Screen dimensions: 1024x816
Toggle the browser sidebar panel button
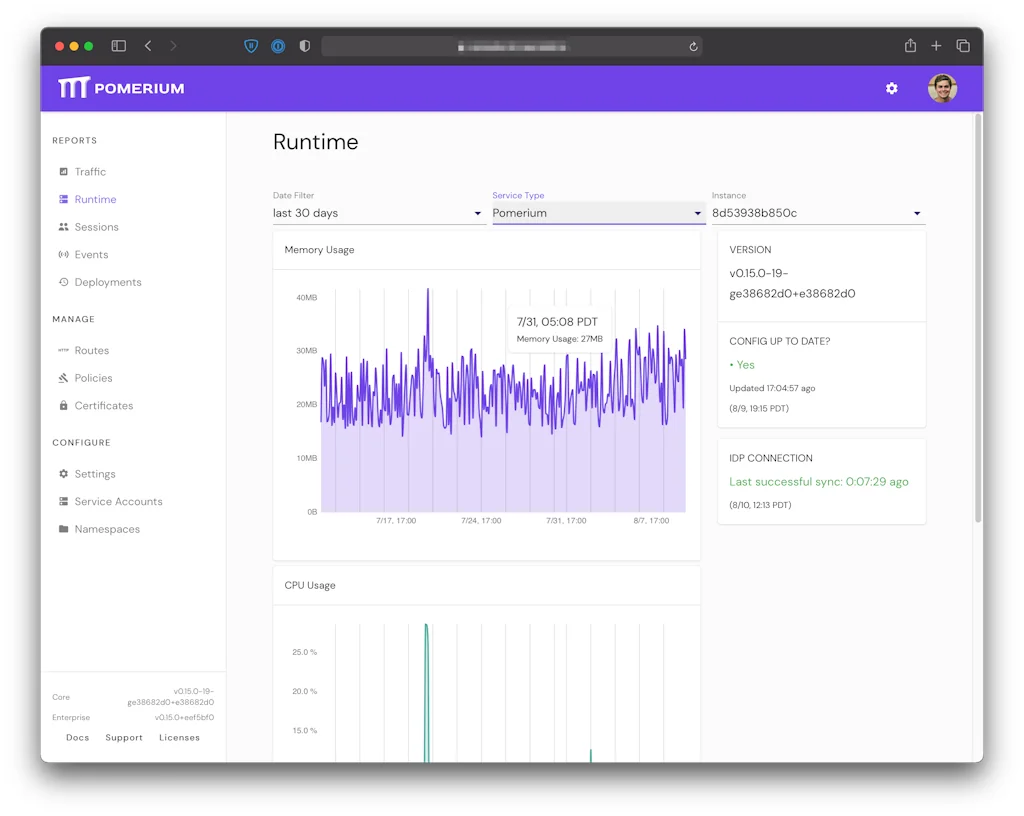coord(118,46)
